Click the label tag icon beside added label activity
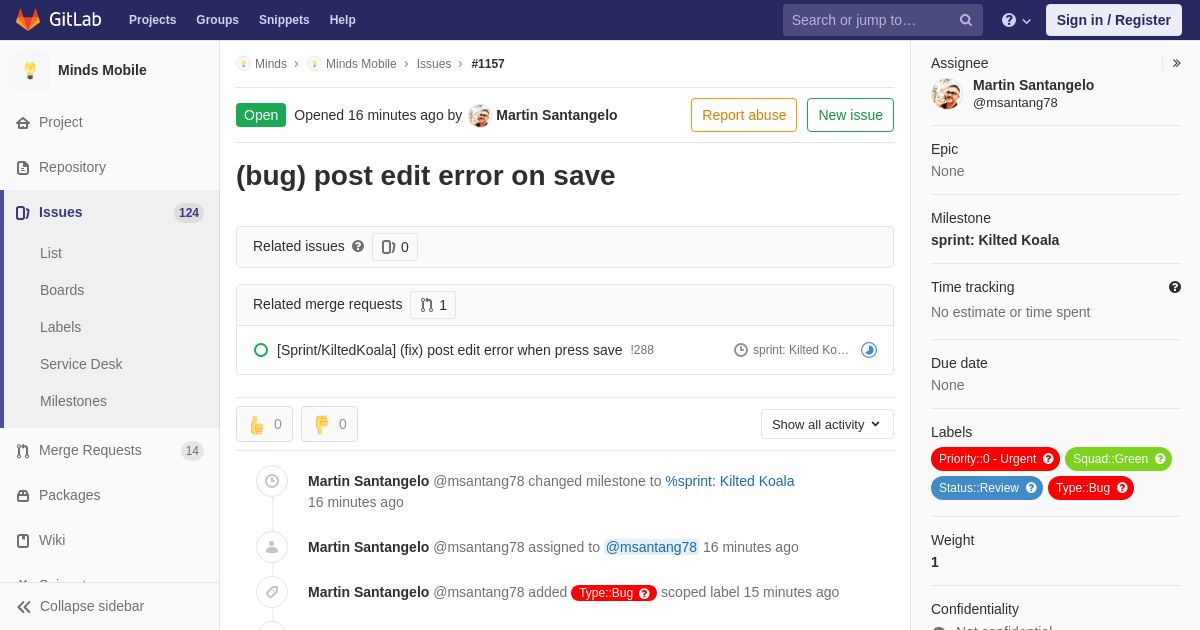 pos(272,592)
